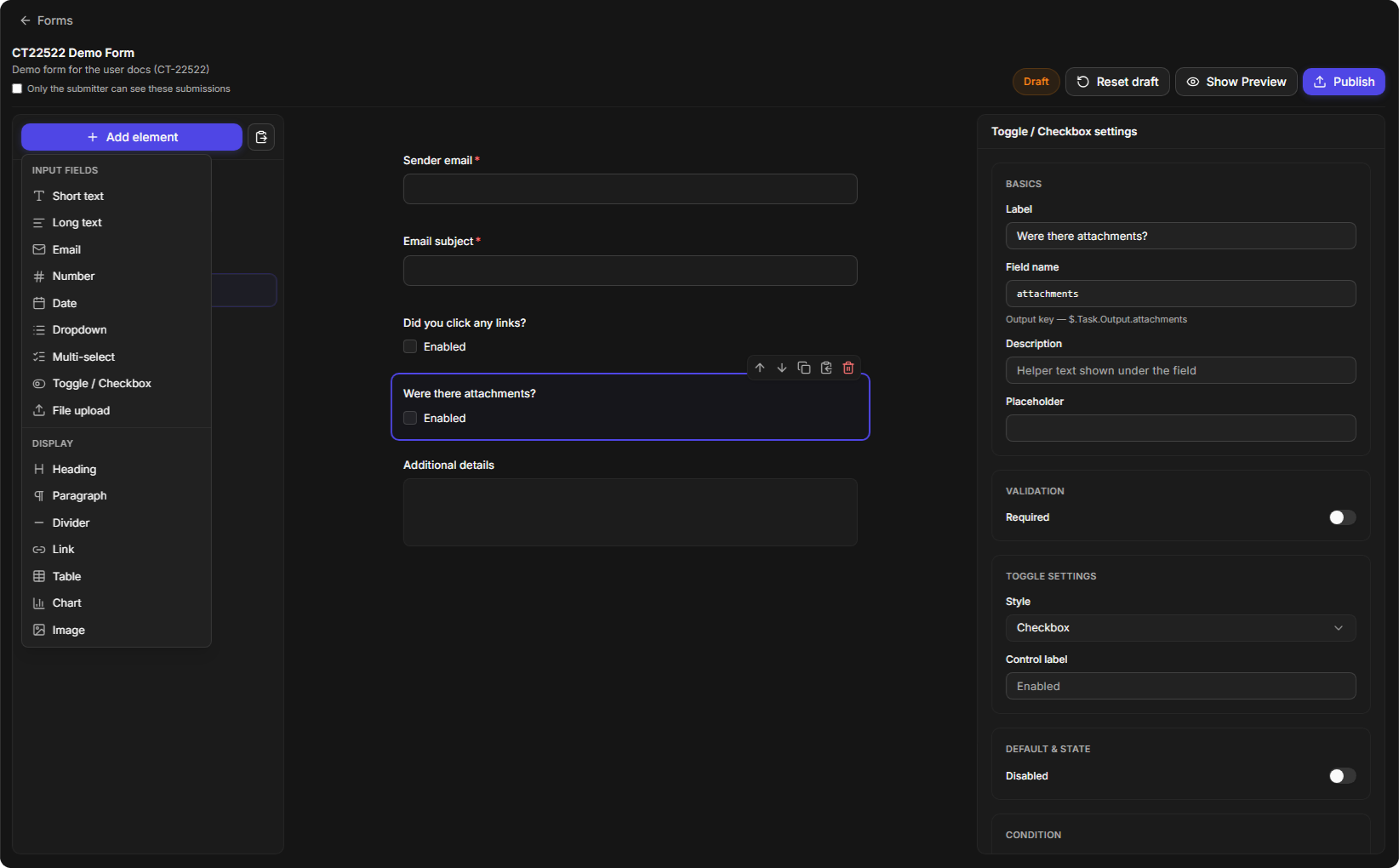The image size is (1399, 868).
Task: Focus the Control label input showing Enabled
Action: click(1180, 686)
